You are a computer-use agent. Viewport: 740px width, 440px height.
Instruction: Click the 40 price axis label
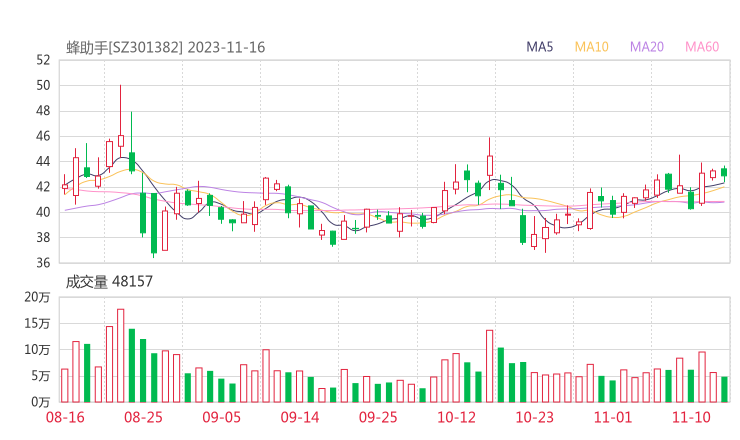tap(43, 212)
